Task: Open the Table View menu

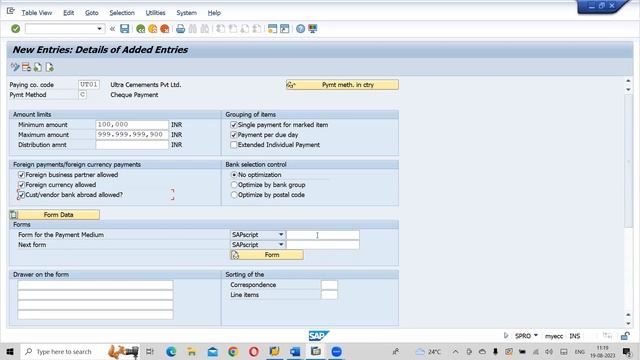Action: tap(37, 13)
